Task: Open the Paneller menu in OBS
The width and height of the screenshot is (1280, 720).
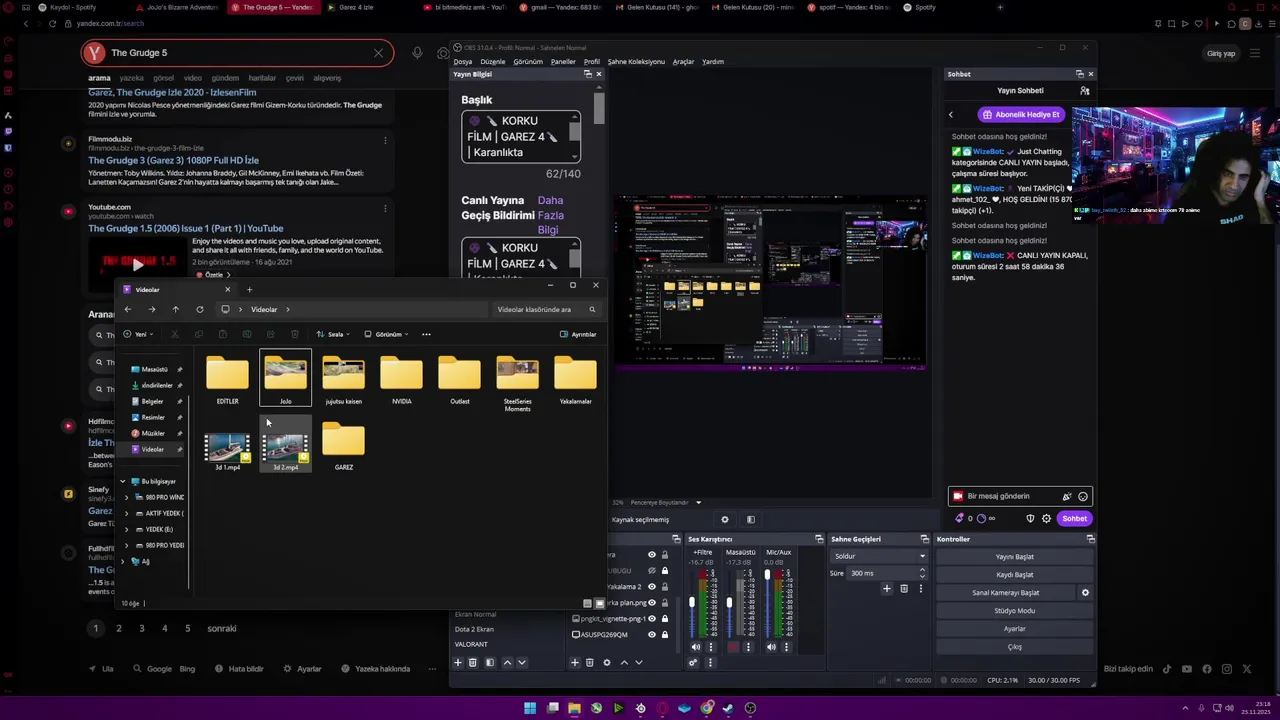Action: (563, 61)
